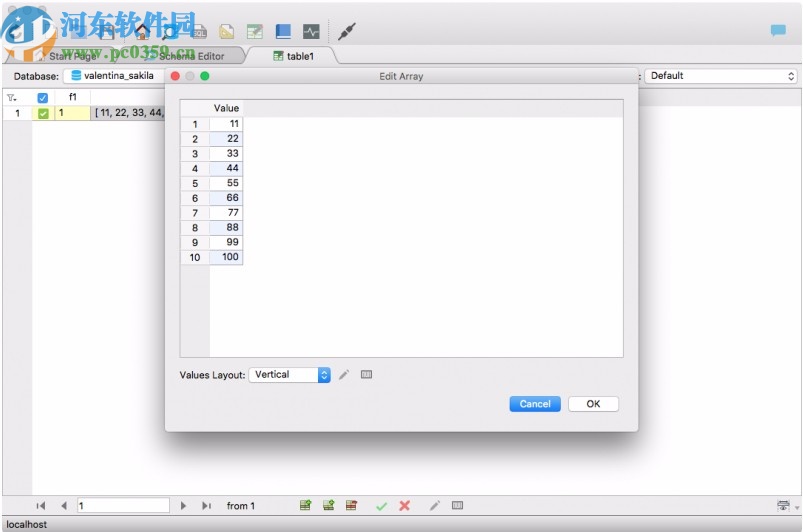Open the green table editor toolbar icon
The width and height of the screenshot is (803, 532).
255,32
